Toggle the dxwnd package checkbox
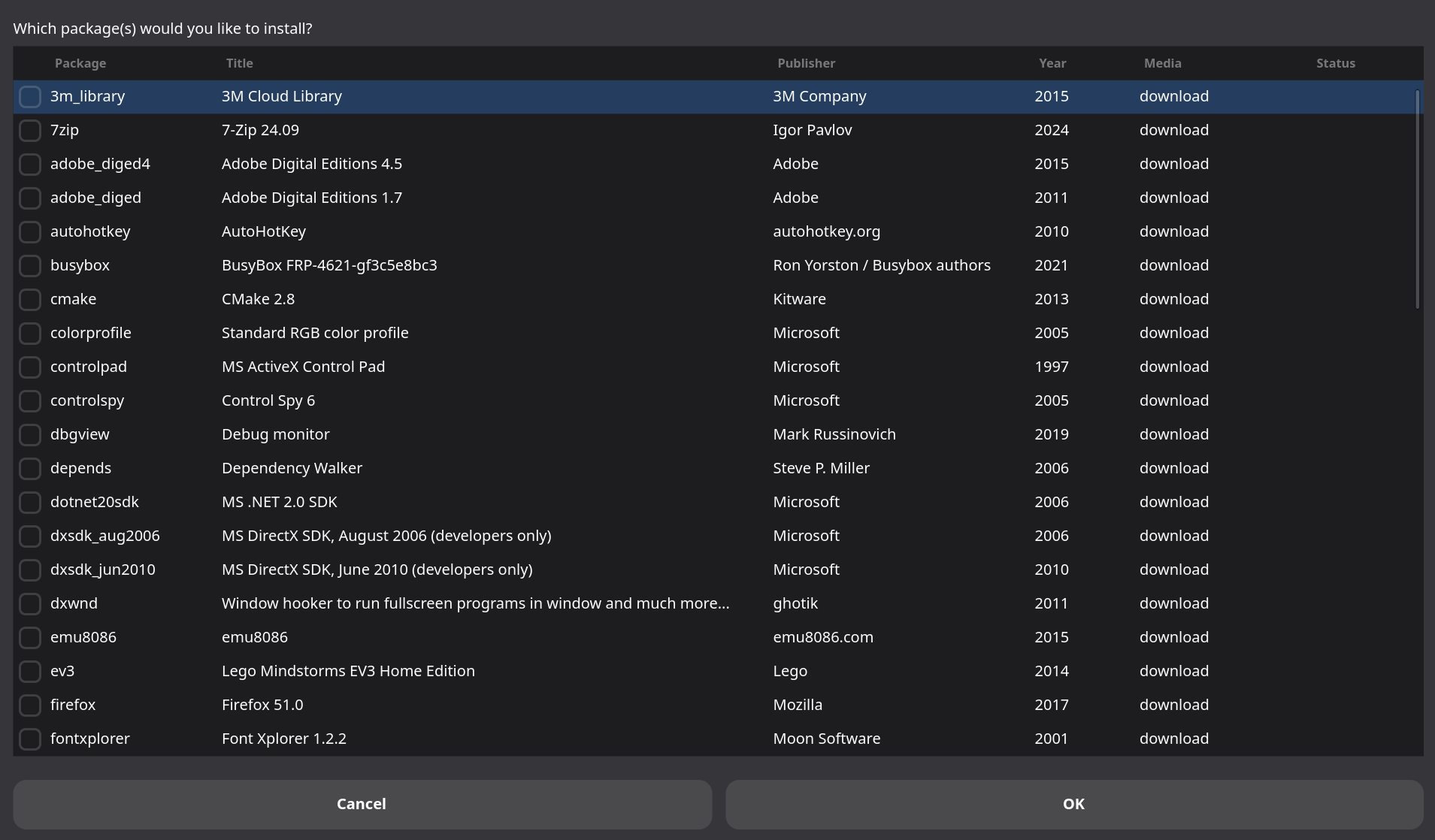Image resolution: width=1435 pixels, height=840 pixels. 30,604
